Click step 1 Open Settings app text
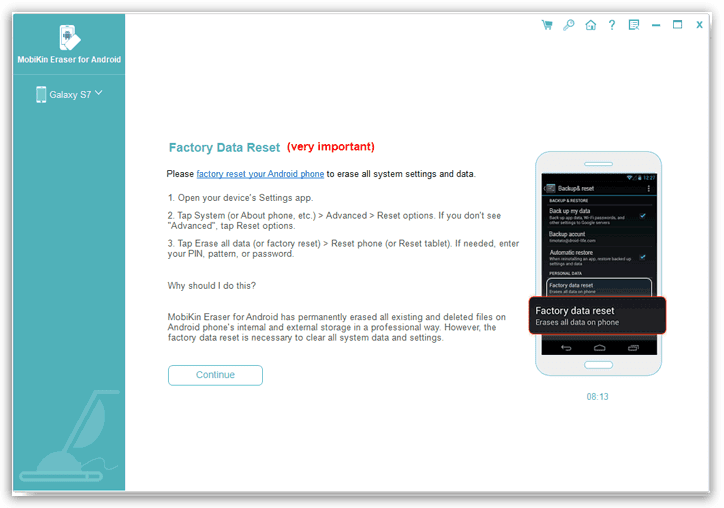The width and height of the screenshot is (724, 508). pyautogui.click(x=240, y=198)
